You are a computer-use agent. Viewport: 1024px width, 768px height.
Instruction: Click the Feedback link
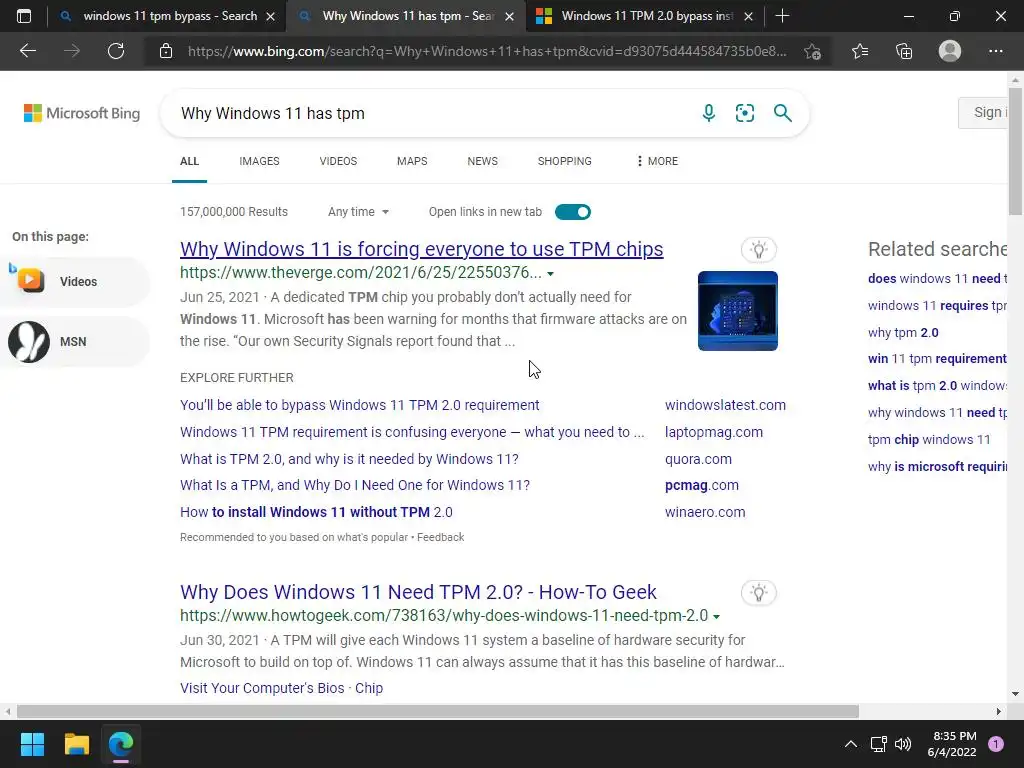click(441, 537)
